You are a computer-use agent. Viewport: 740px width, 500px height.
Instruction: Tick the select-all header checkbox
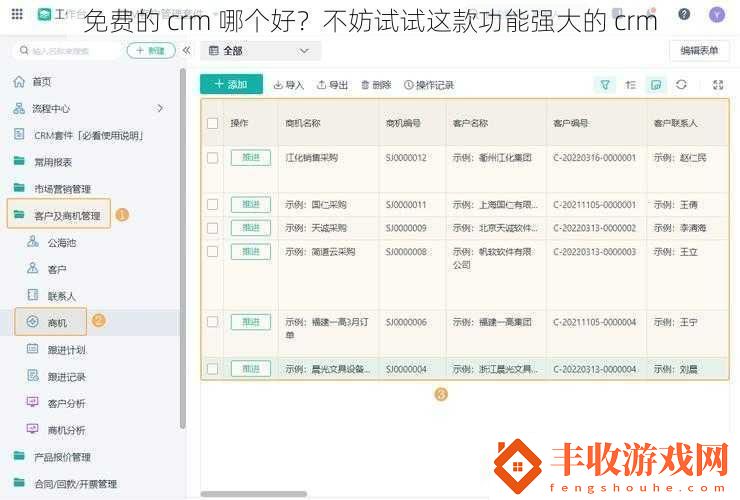click(x=212, y=123)
